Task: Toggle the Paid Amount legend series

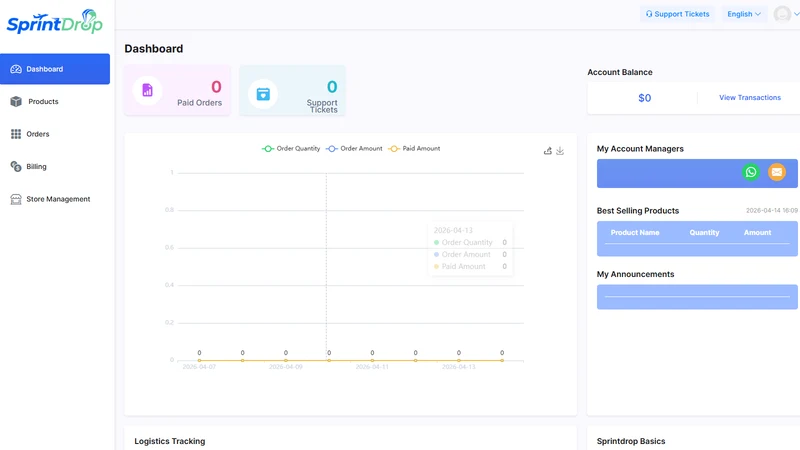Action: click(414, 148)
